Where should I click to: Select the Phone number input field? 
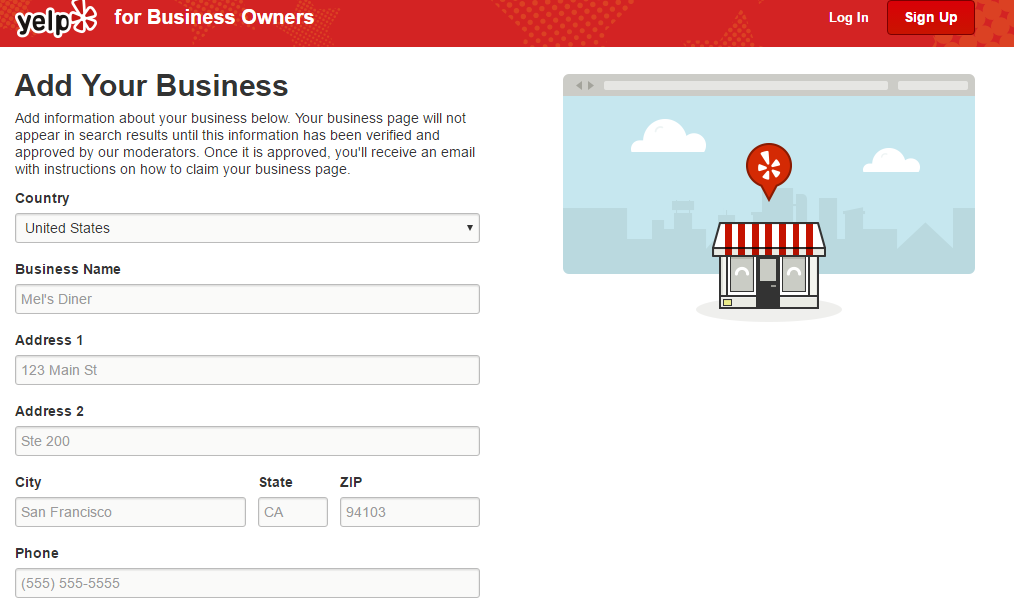pyautogui.click(x=247, y=583)
